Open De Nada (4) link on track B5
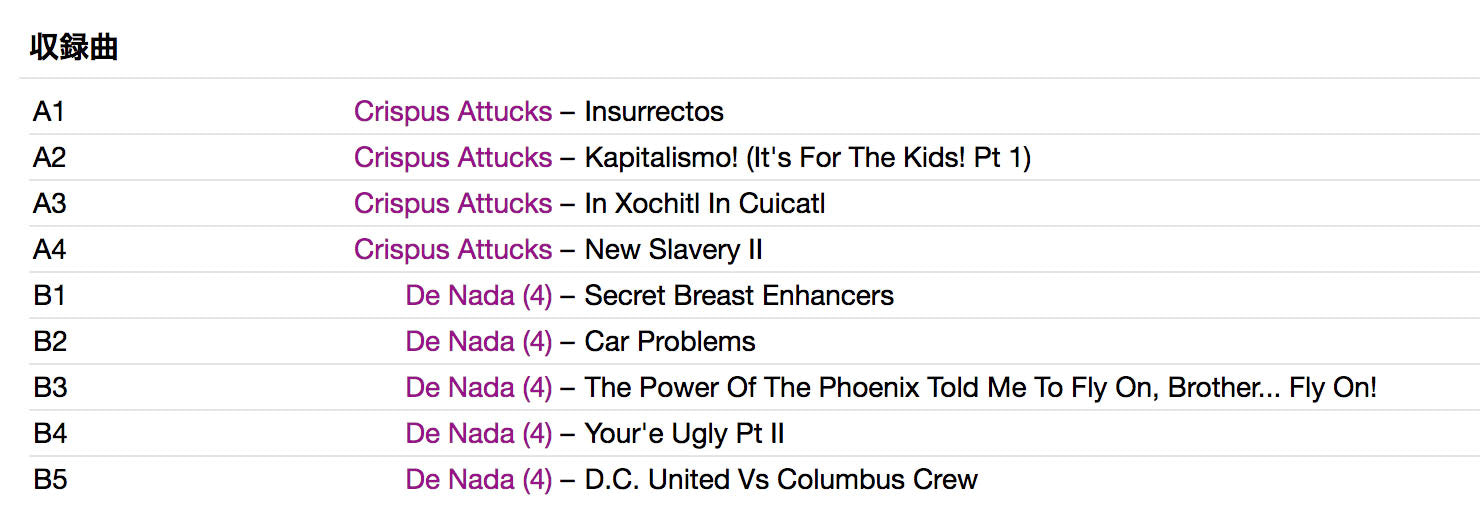 coord(478,479)
